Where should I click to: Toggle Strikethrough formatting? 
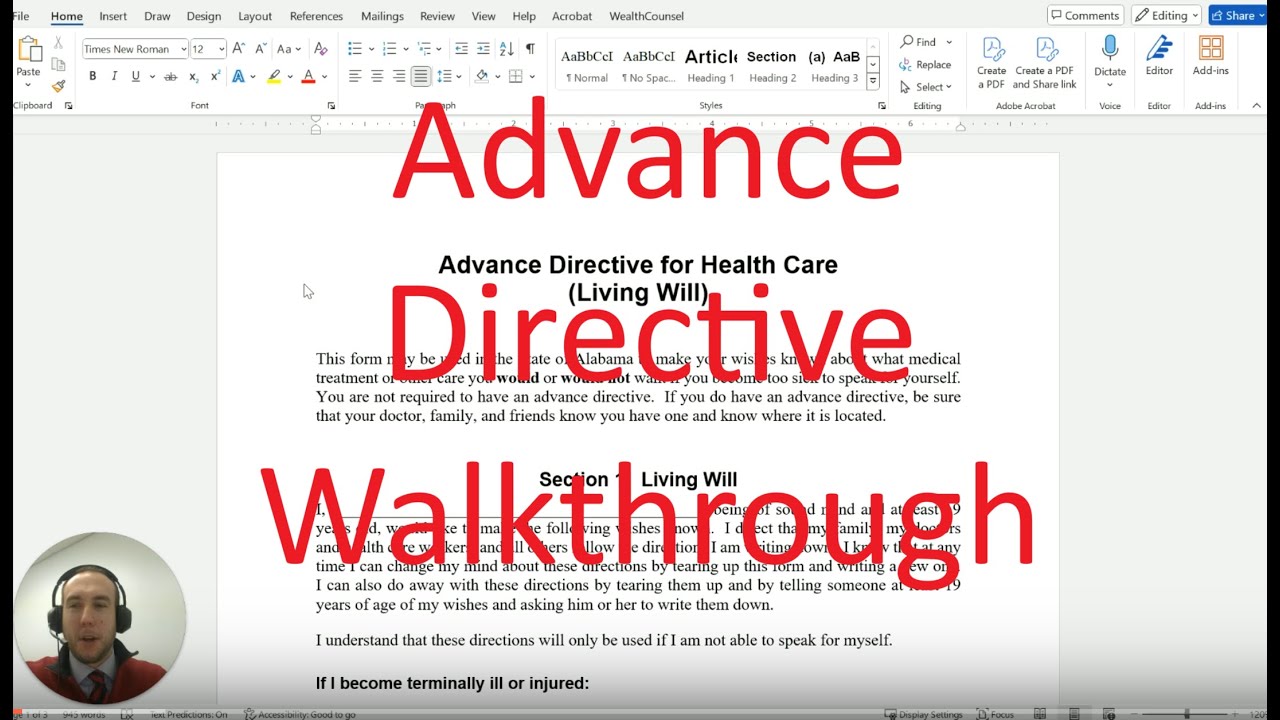(170, 76)
